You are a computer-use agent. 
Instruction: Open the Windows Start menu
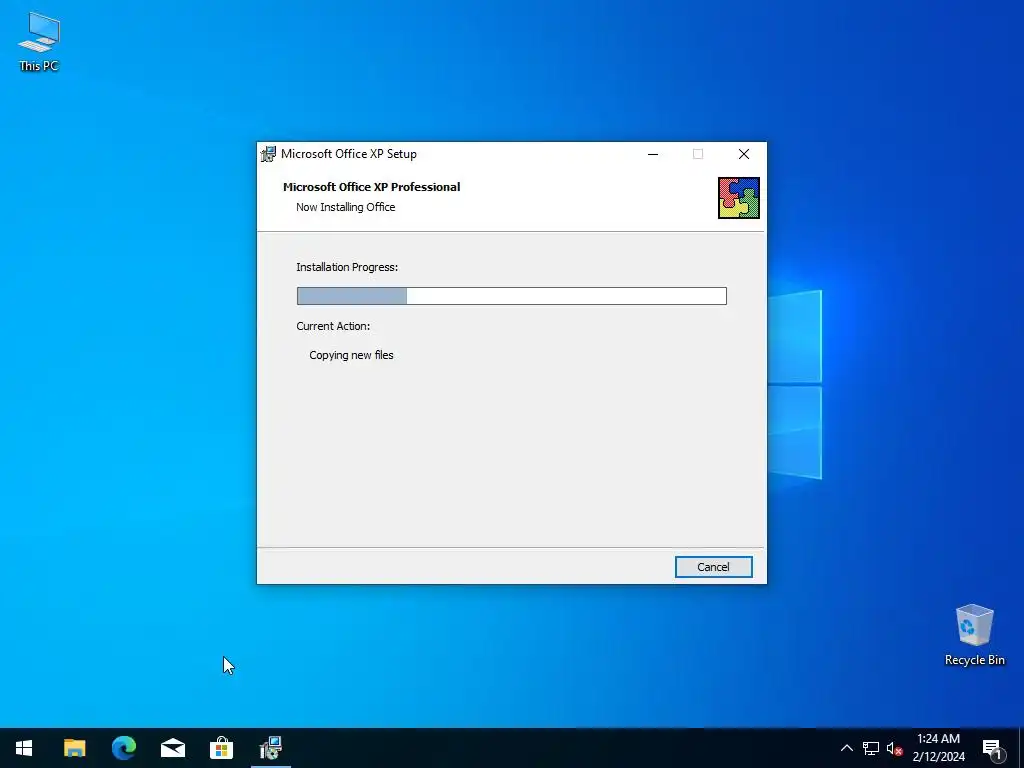[x=24, y=748]
